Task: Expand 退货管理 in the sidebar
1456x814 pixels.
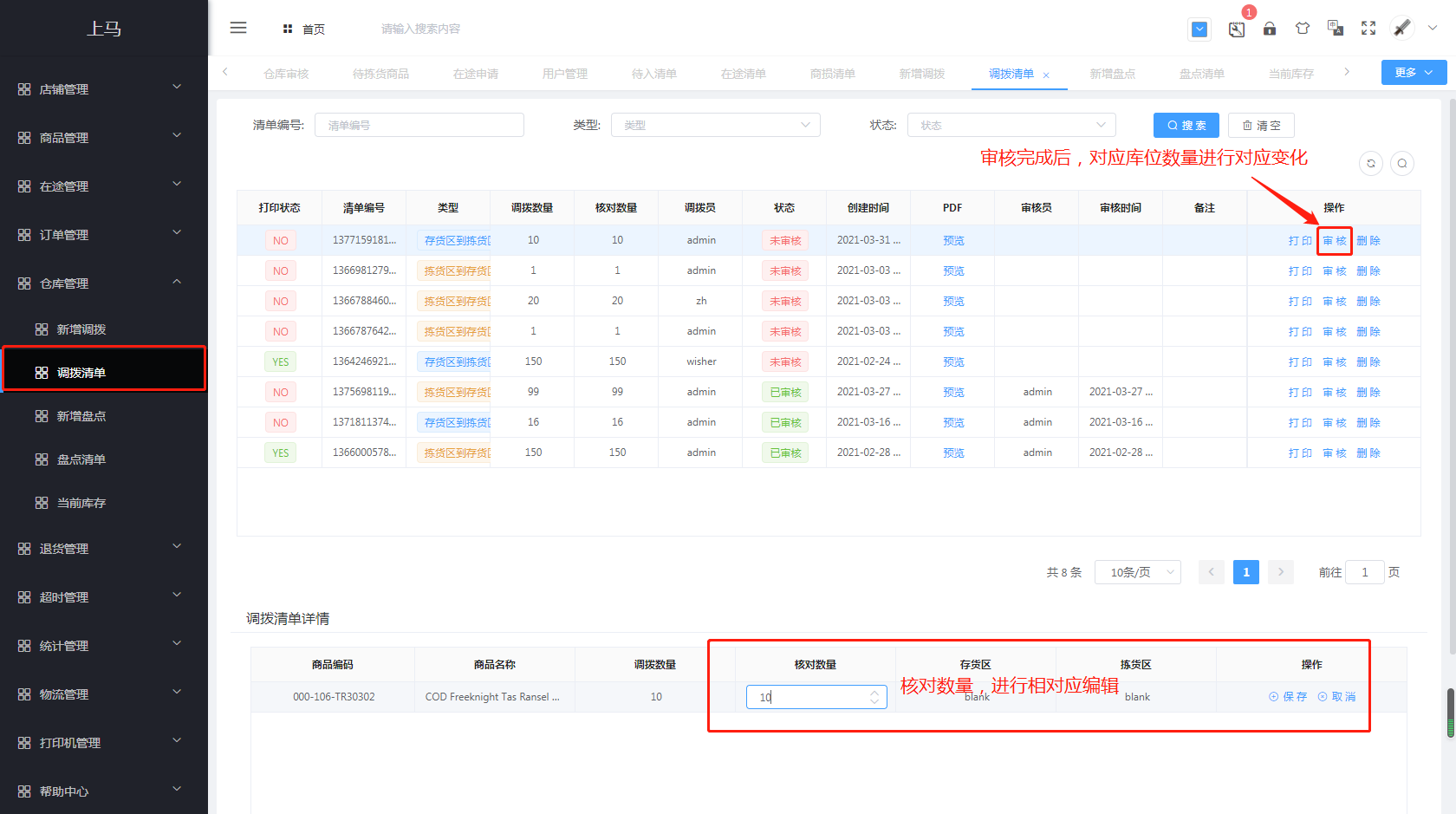Action: [104, 549]
